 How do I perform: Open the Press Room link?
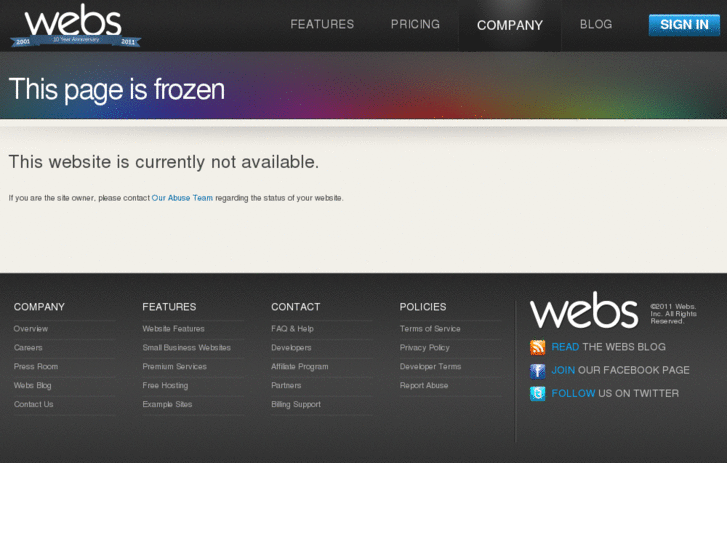click(36, 366)
